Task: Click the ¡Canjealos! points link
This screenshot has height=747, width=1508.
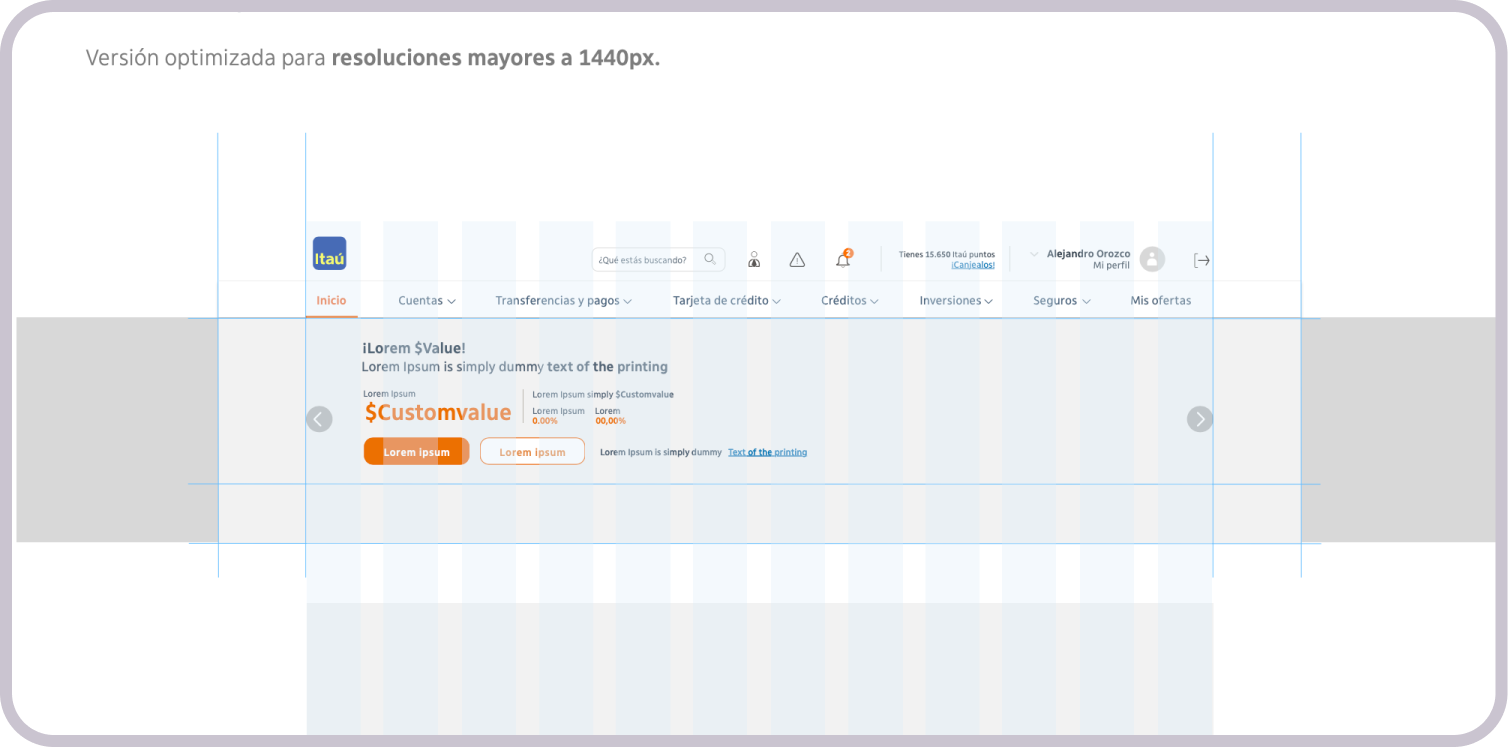Action: coord(971,265)
